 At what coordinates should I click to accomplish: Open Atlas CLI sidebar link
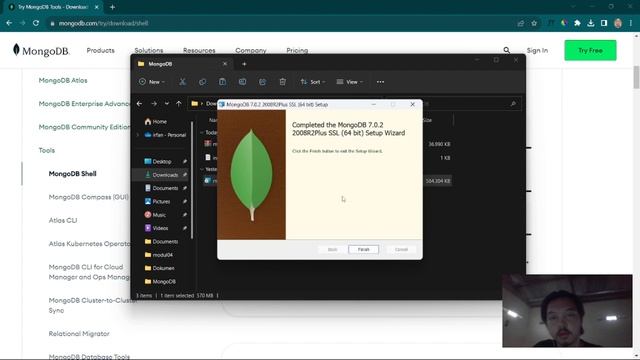tap(63, 220)
